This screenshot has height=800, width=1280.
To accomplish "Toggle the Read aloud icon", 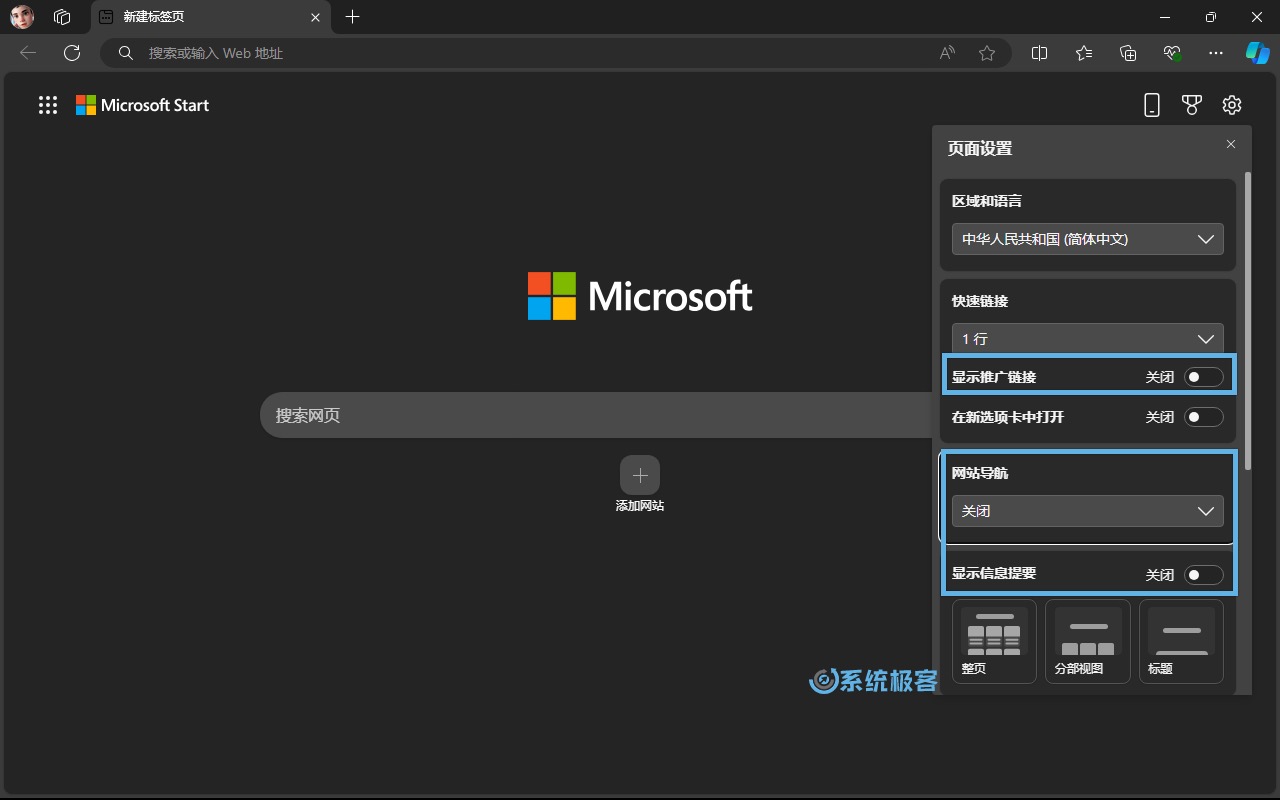I will pyautogui.click(x=947, y=53).
